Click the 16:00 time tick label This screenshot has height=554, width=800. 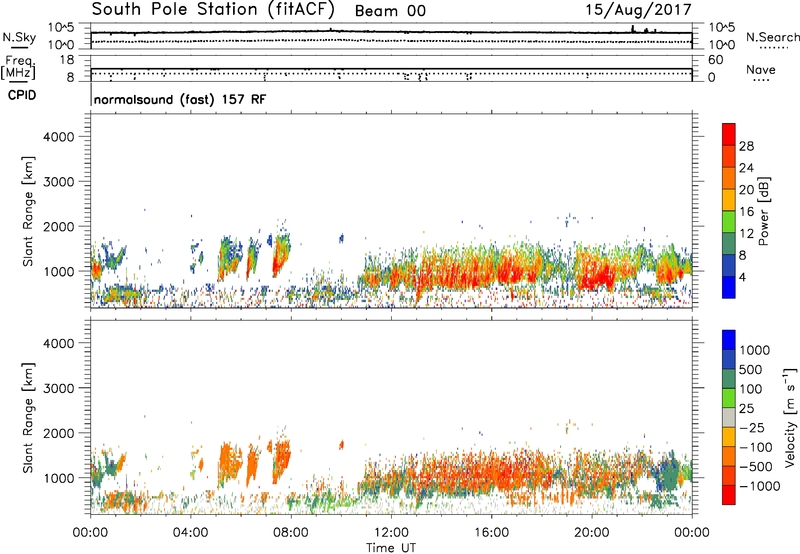pyautogui.click(x=491, y=533)
